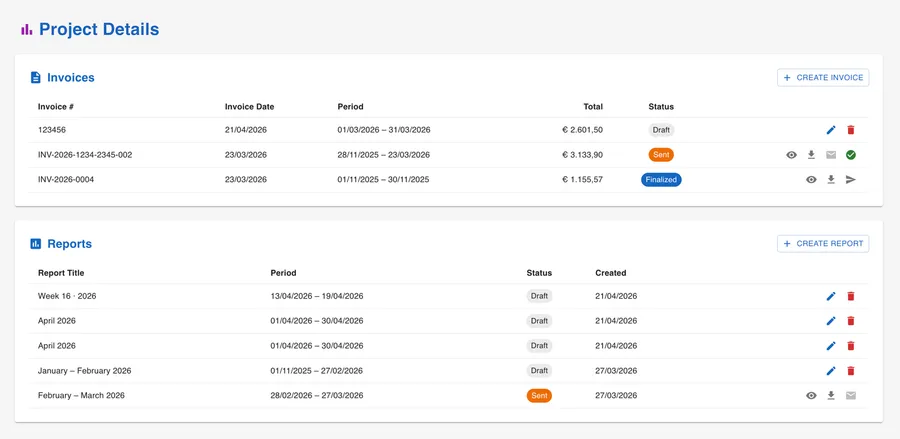
Task: Click the Invoice # column header
Action: (x=56, y=107)
